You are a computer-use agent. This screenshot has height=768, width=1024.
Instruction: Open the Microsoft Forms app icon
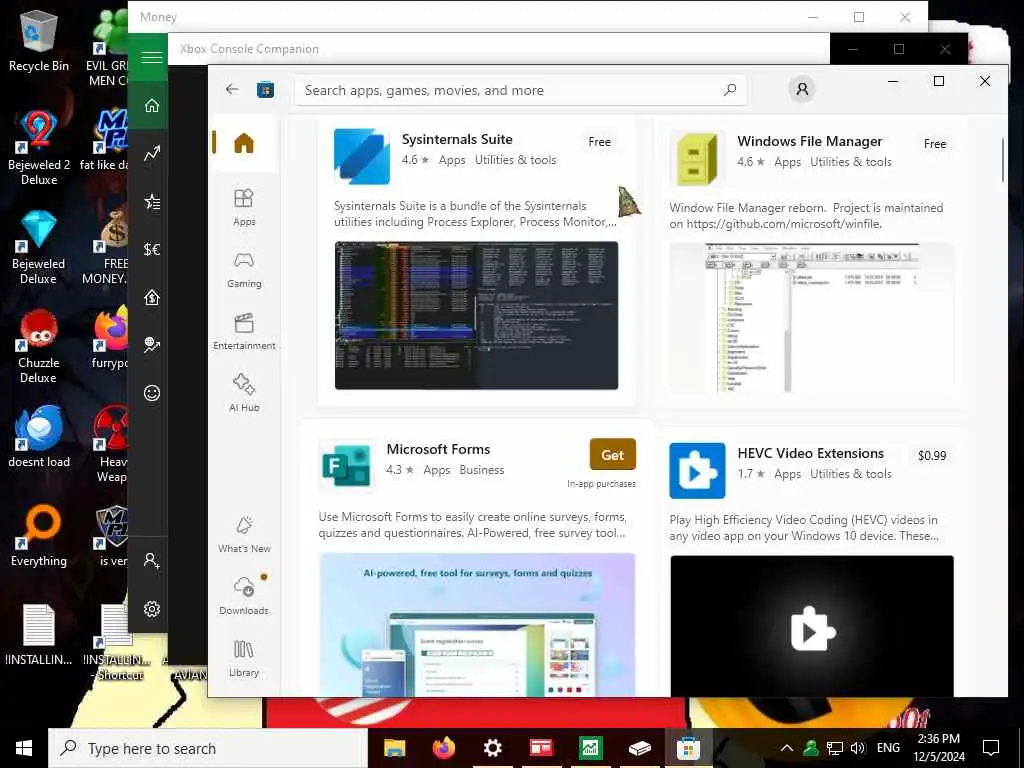click(x=346, y=466)
